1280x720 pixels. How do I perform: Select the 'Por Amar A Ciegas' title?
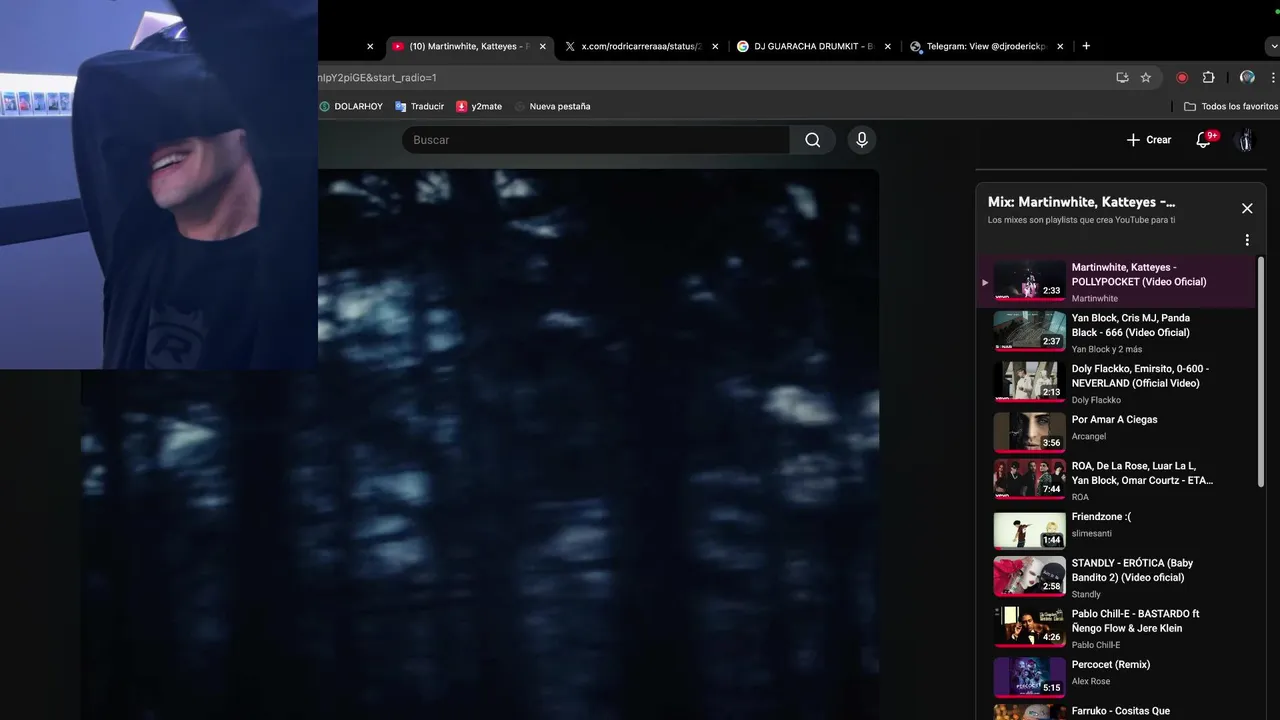click(1114, 419)
